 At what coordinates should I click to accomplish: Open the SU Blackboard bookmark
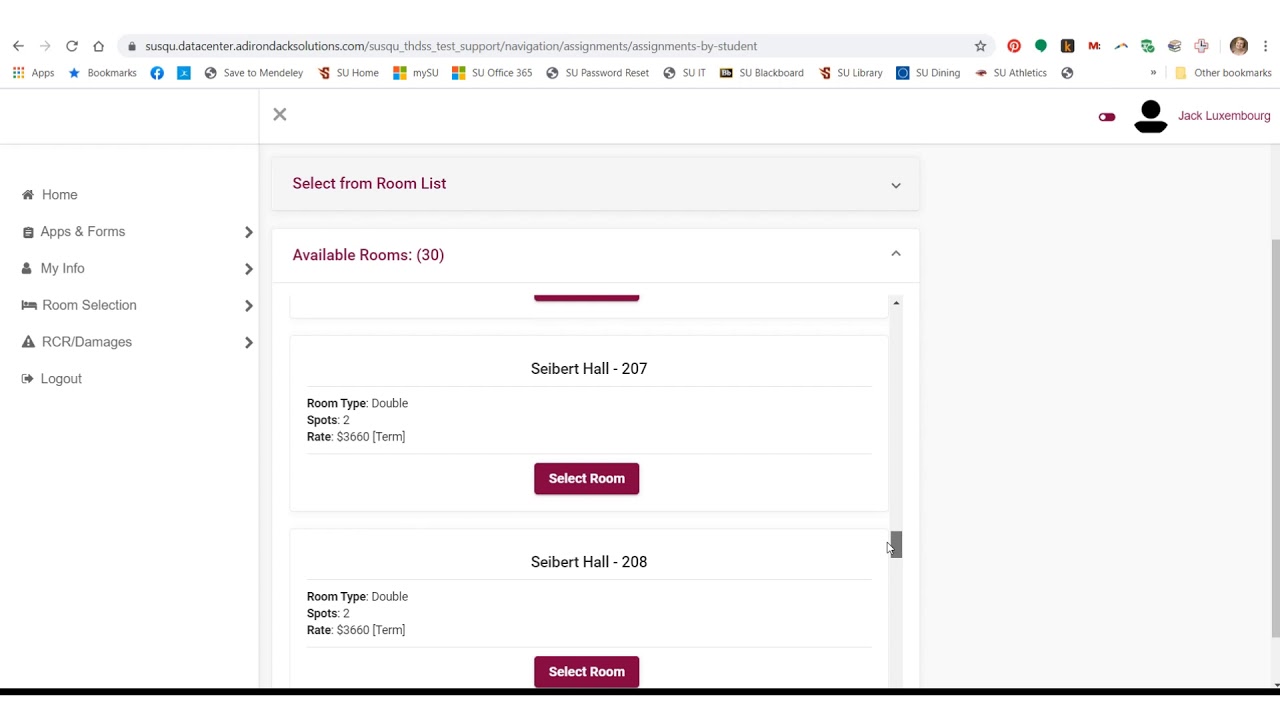[x=762, y=73]
